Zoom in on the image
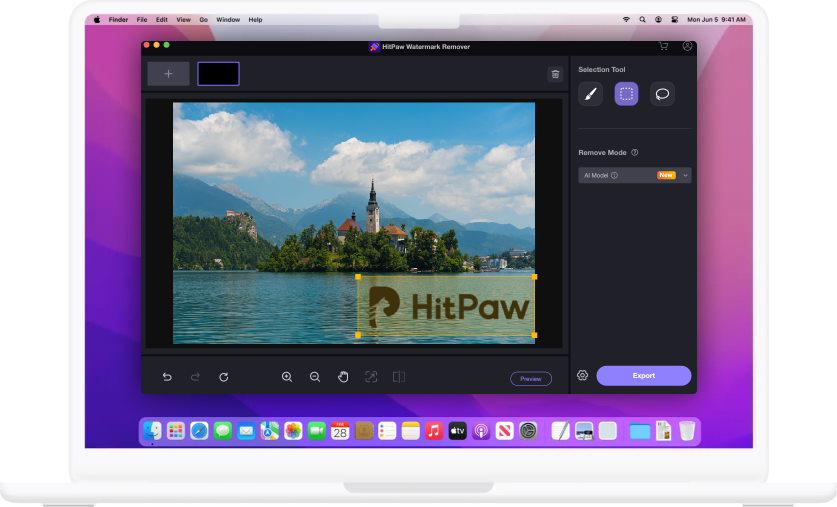Image resolution: width=837 pixels, height=507 pixels. (287, 377)
